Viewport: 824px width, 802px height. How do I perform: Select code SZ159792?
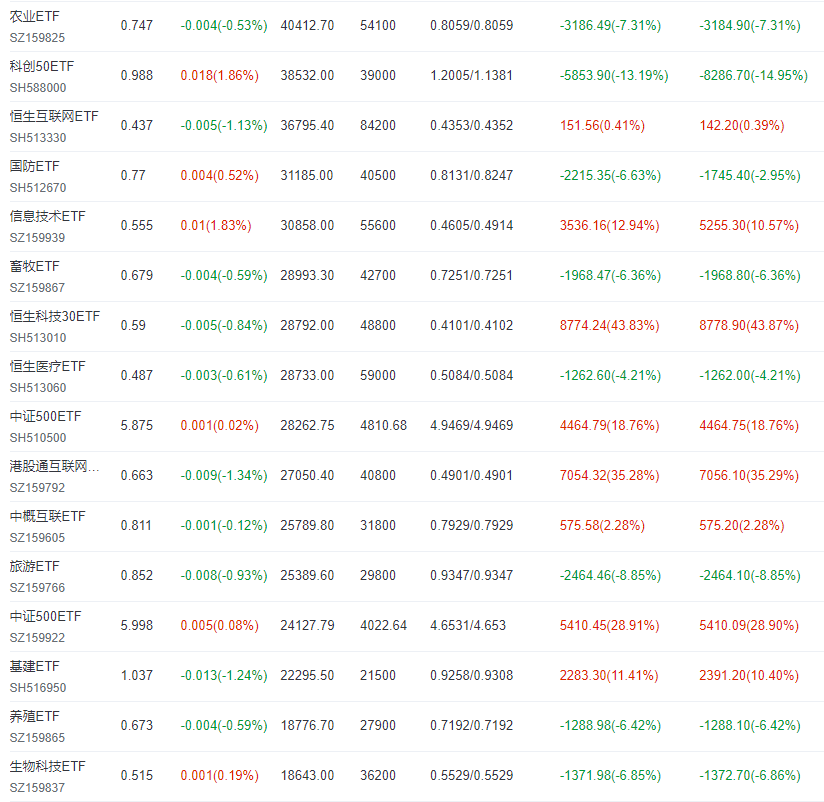pyautogui.click(x=37, y=488)
